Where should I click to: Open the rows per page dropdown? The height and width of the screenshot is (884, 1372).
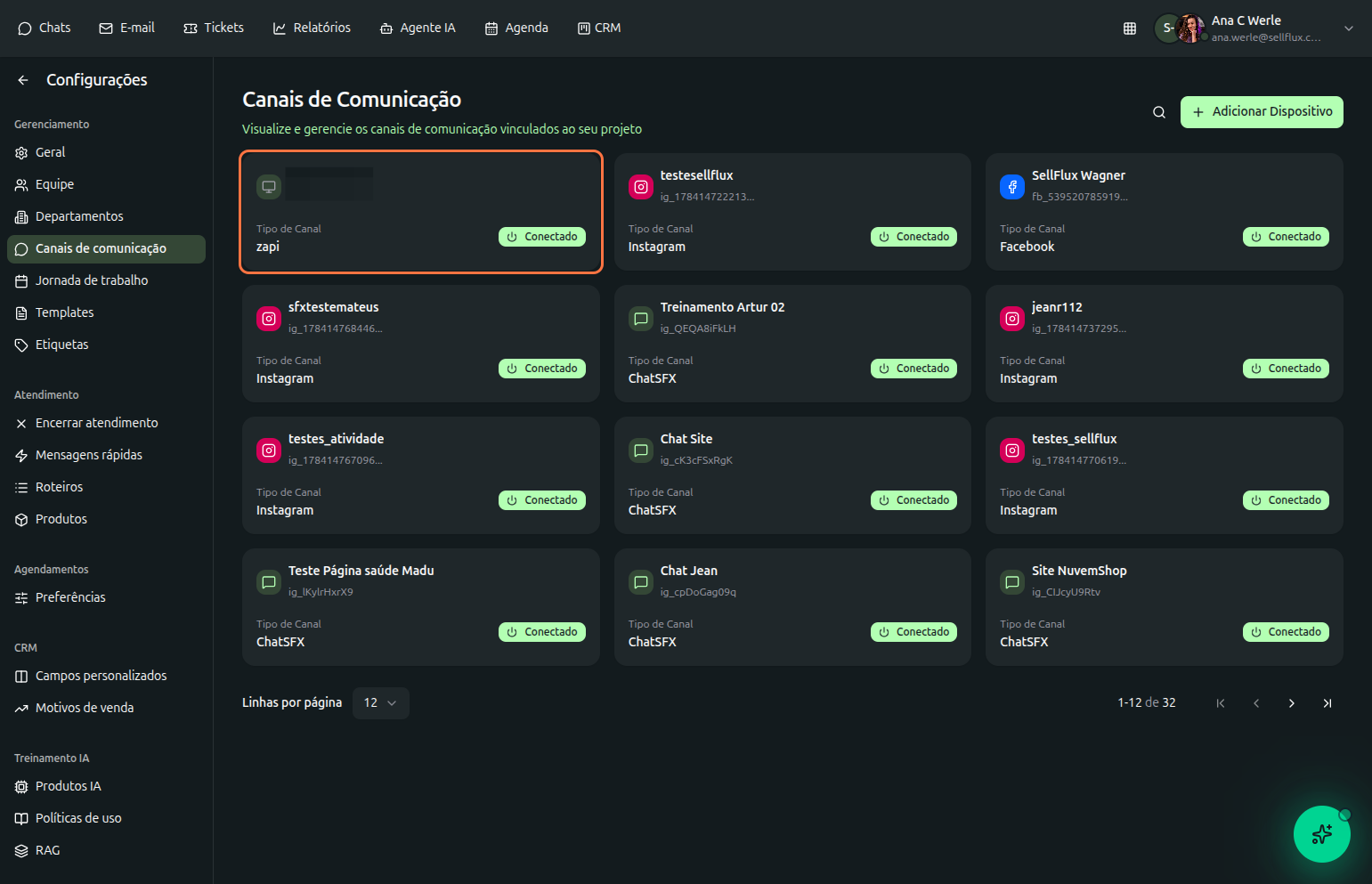coord(380,703)
